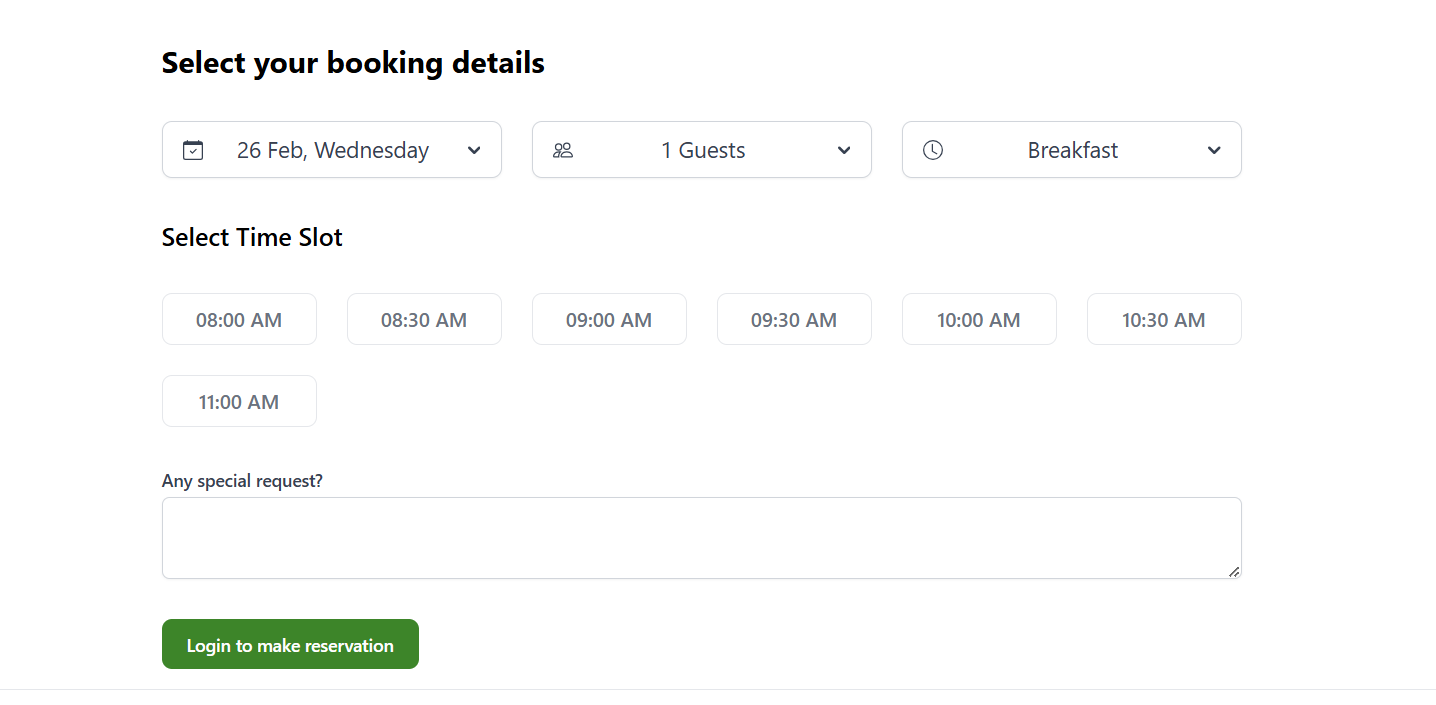This screenshot has height=705, width=1436.
Task: Click the guests people icon
Action: 563,150
